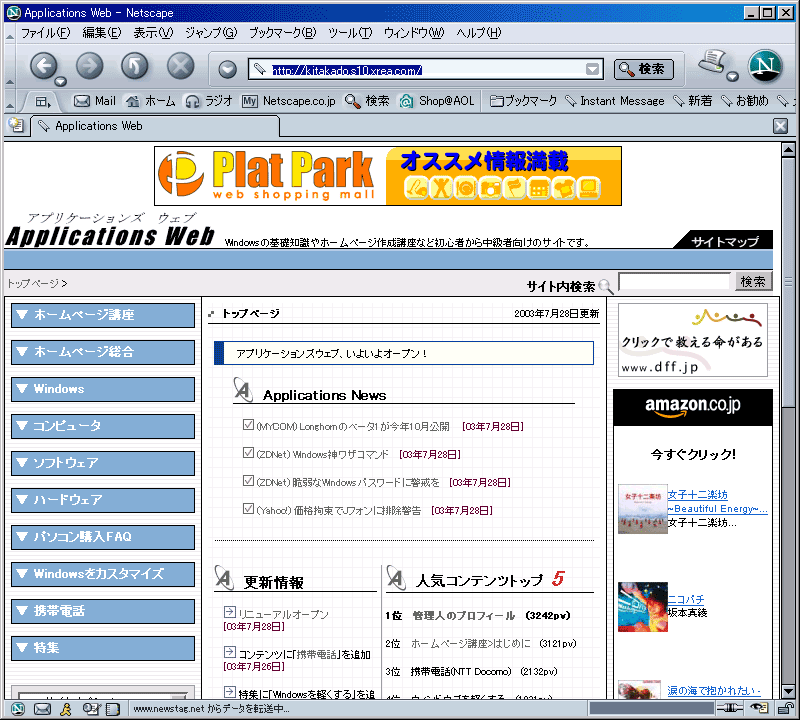Open the ブックマーク folder on personal toolbar

[x=523, y=101]
